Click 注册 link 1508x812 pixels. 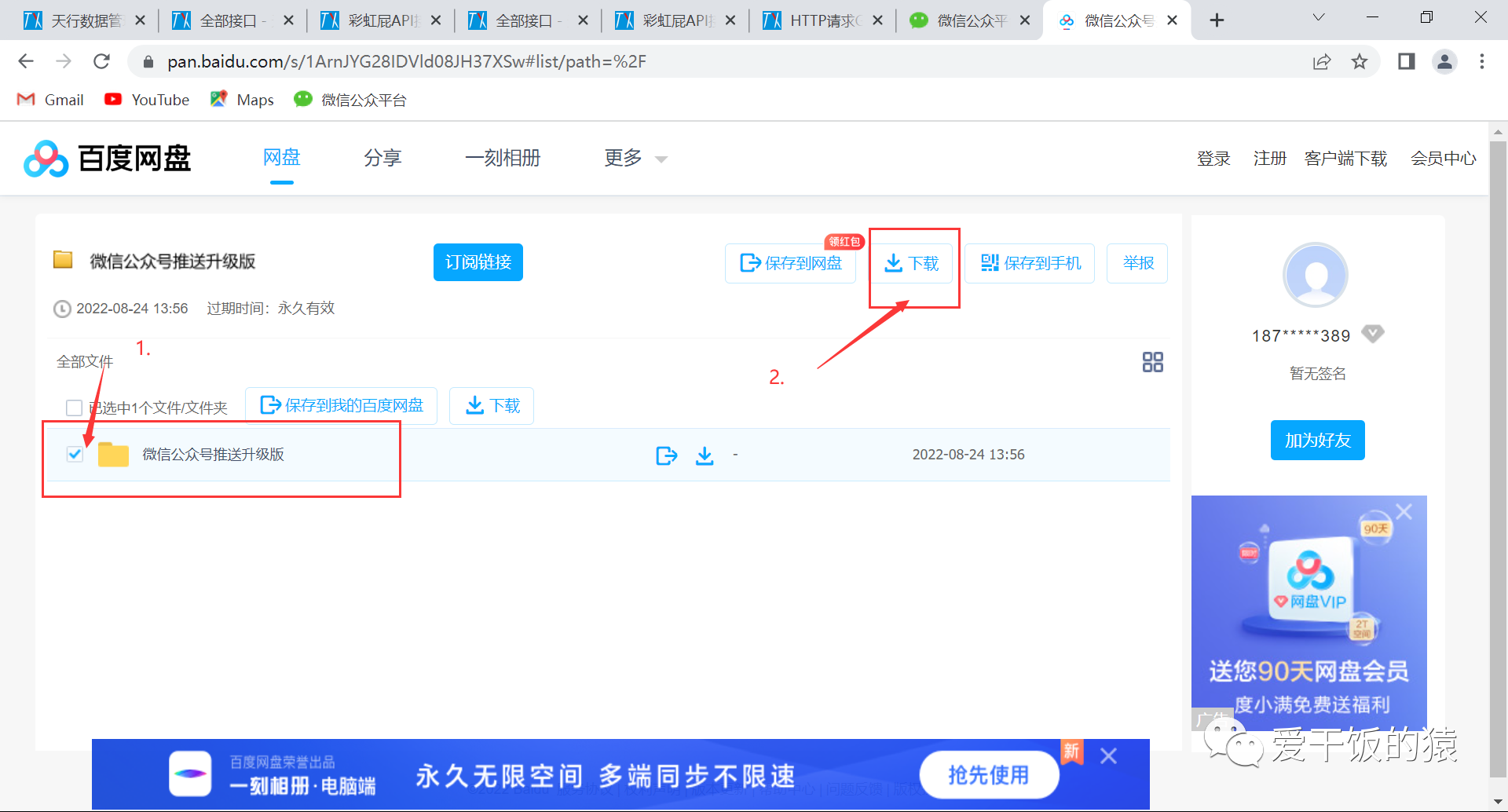pyautogui.click(x=1269, y=159)
